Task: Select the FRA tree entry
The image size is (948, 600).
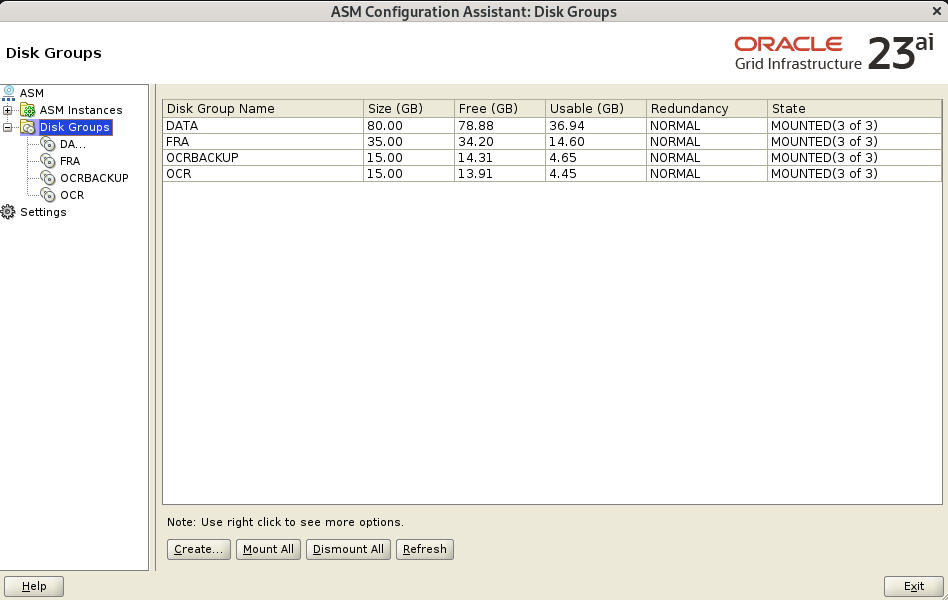Action: tap(70, 161)
